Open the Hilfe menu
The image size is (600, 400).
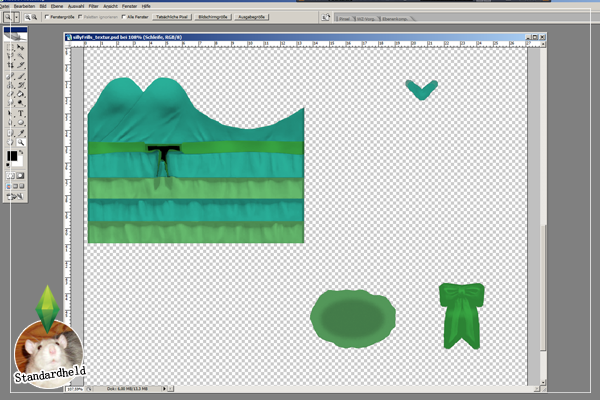[146, 6]
